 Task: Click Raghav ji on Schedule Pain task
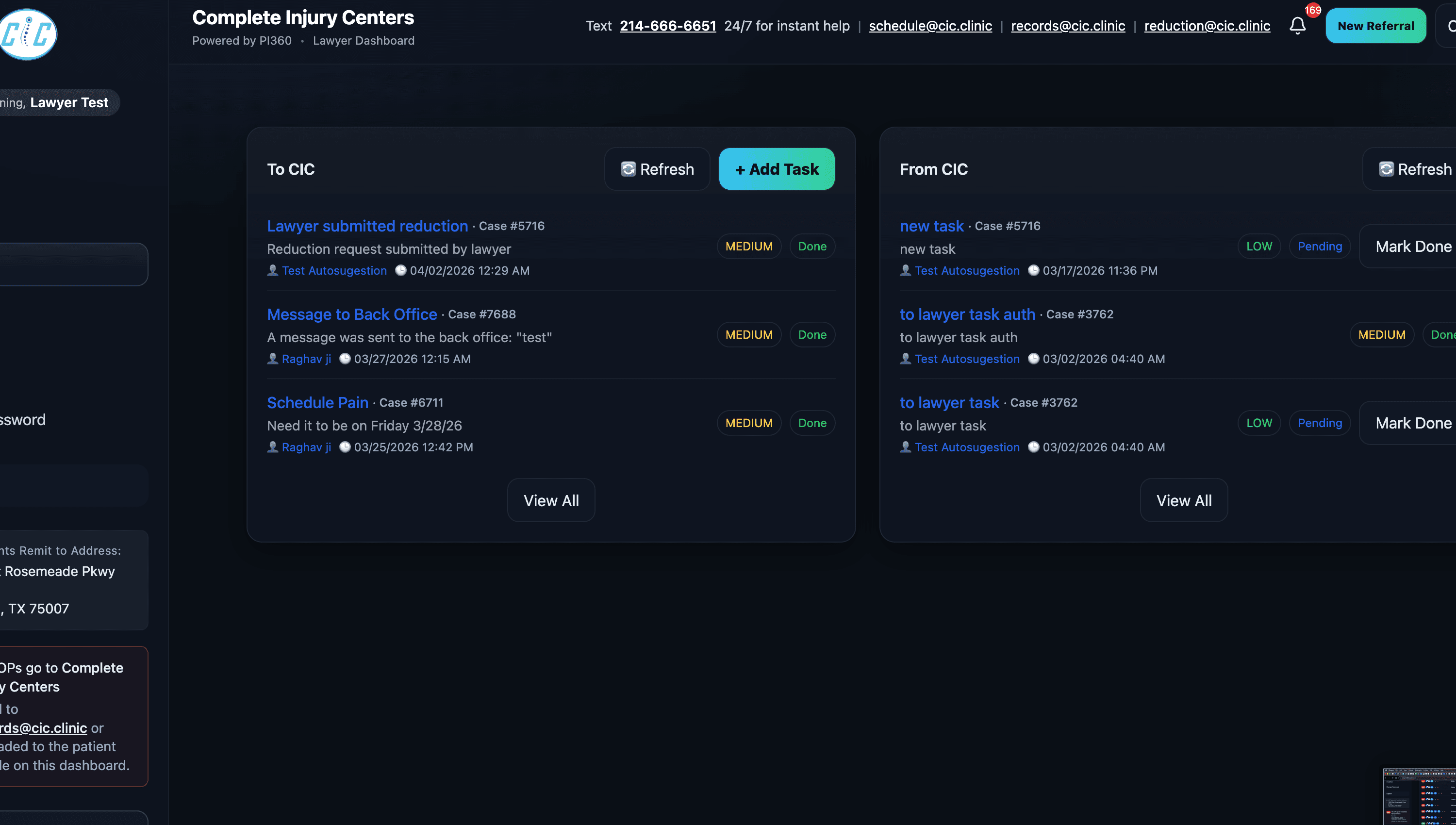point(306,447)
